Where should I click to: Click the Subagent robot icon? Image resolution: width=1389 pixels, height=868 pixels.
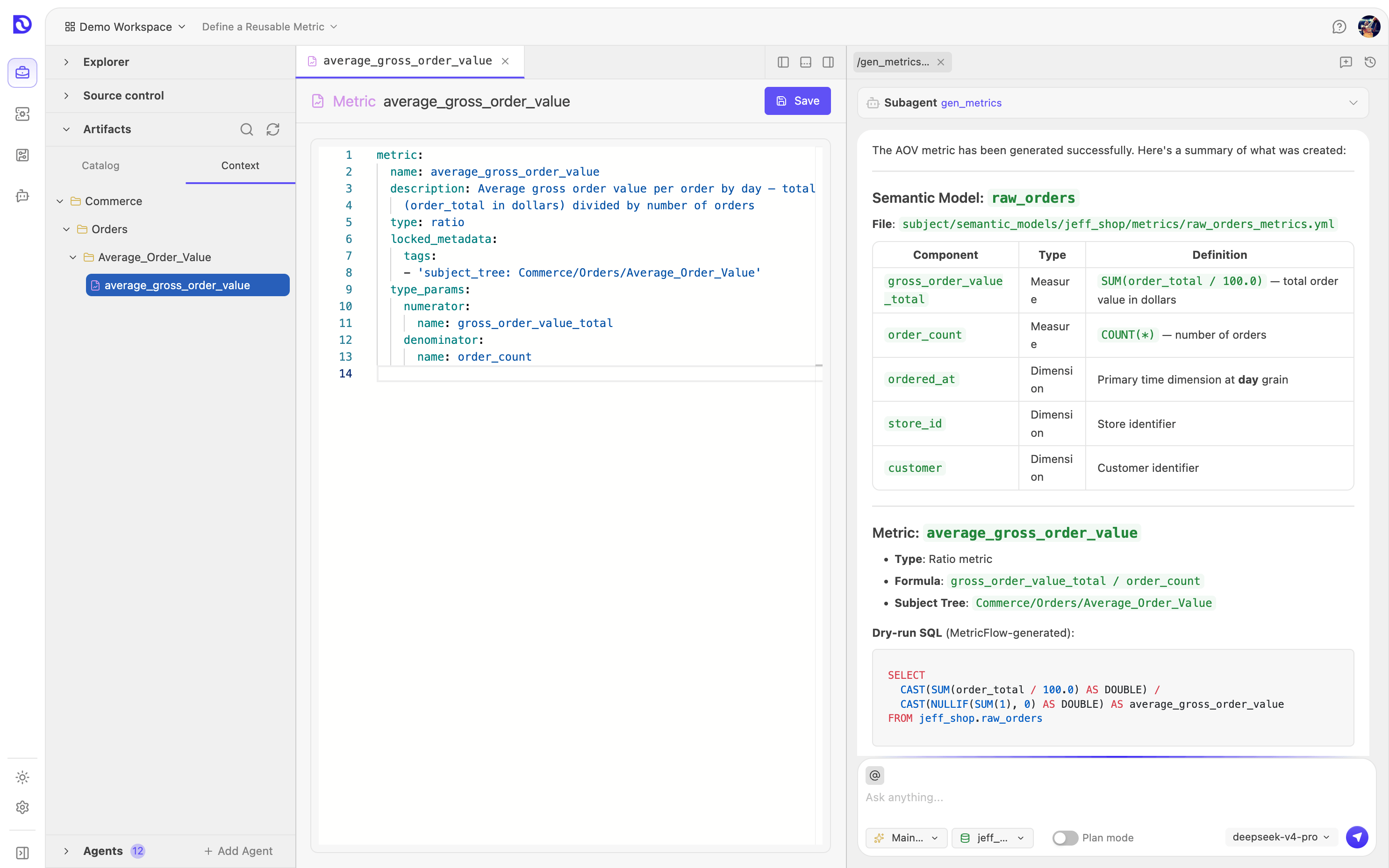(x=873, y=103)
